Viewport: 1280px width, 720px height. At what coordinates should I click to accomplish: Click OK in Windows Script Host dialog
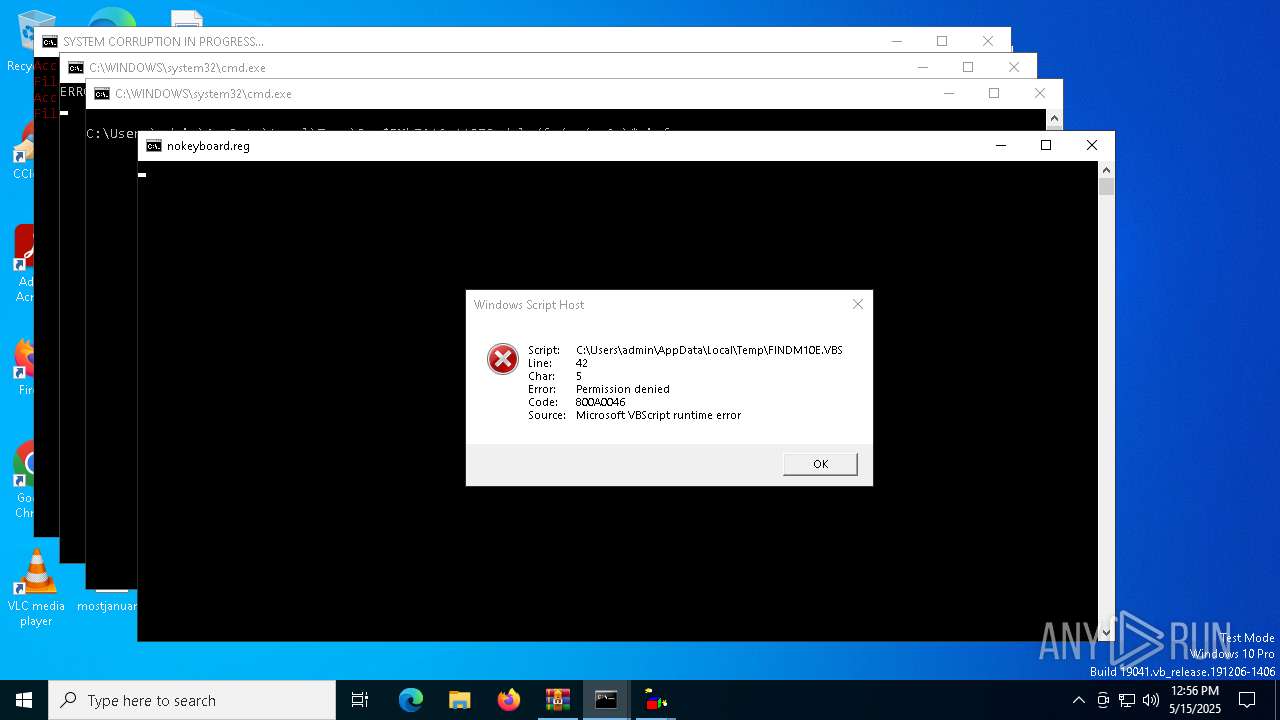[x=820, y=464]
